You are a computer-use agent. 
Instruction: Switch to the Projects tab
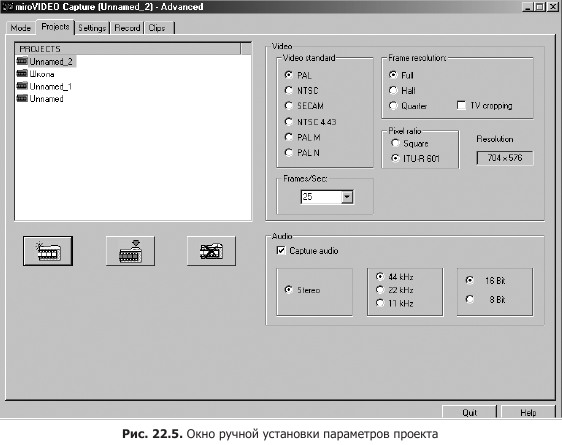(x=55, y=27)
